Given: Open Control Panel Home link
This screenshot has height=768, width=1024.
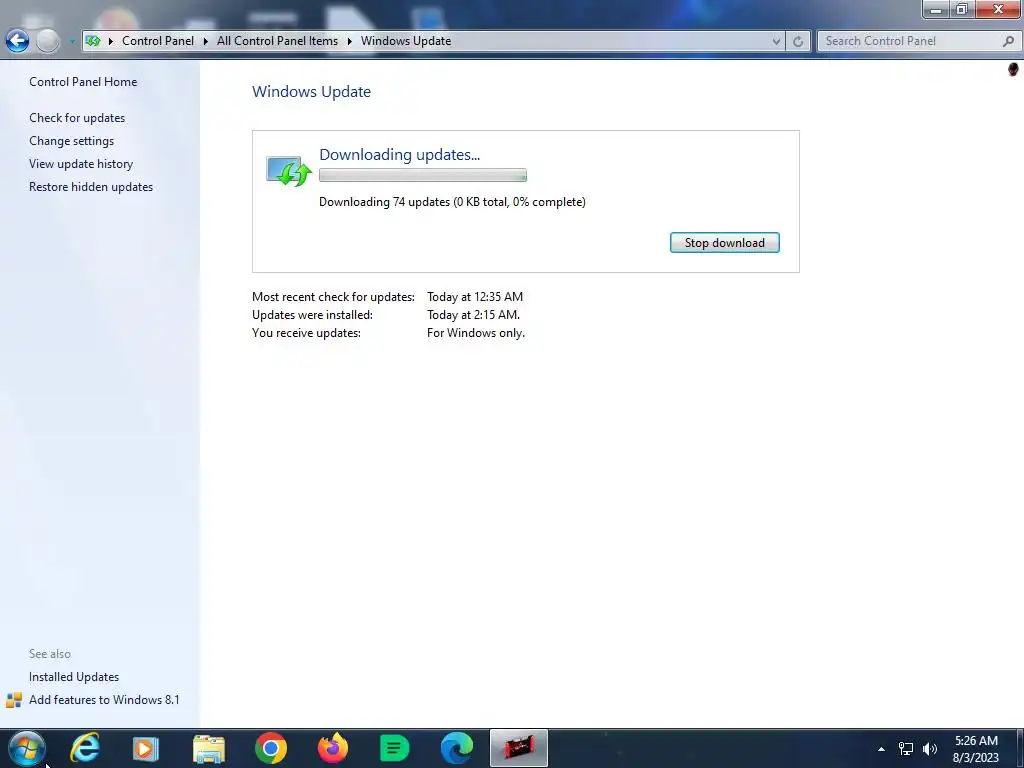Looking at the screenshot, I should 83,82.
